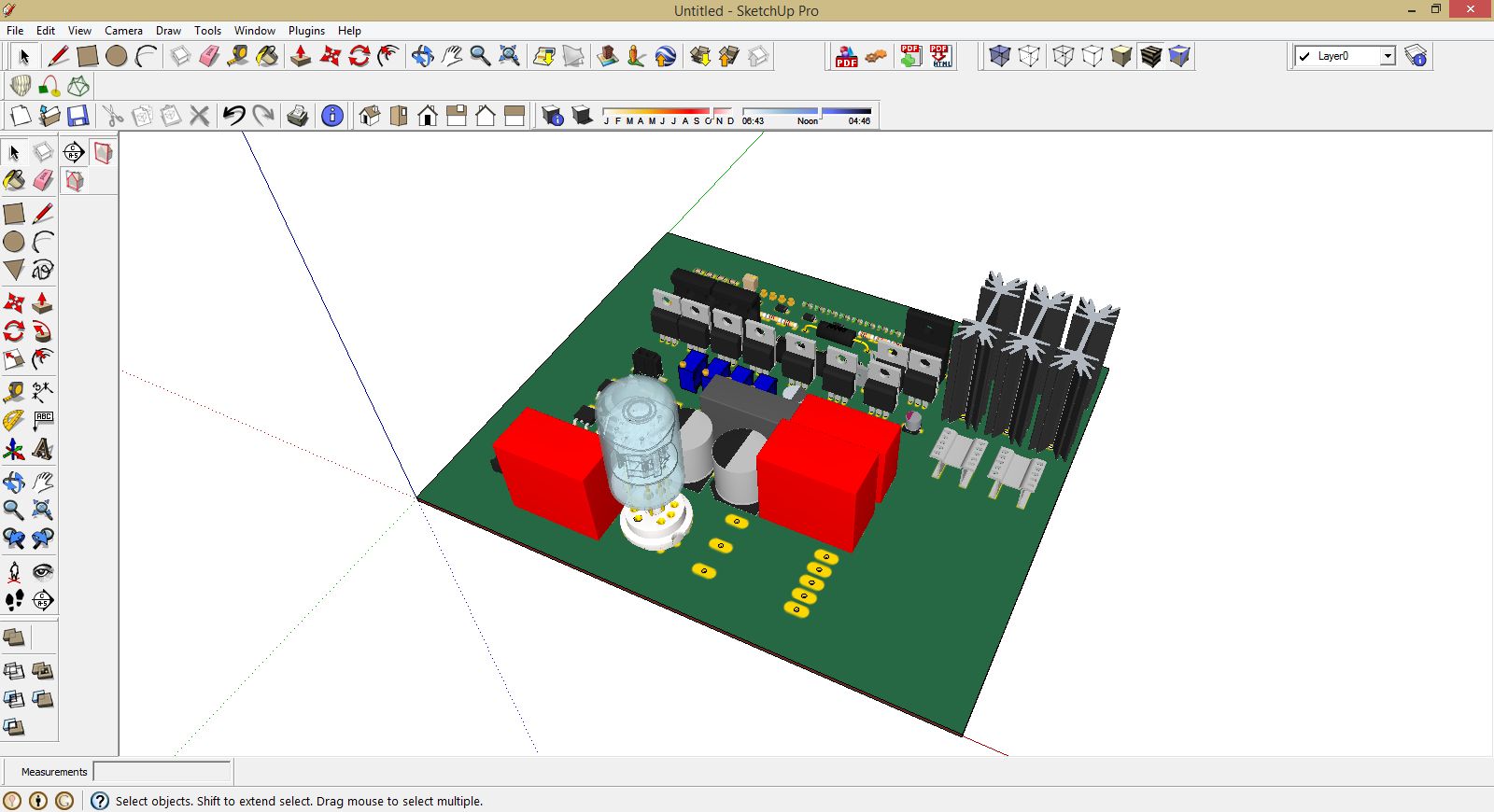The image size is (1494, 812).
Task: Toggle Back Edges style
Action: (x=1029, y=56)
